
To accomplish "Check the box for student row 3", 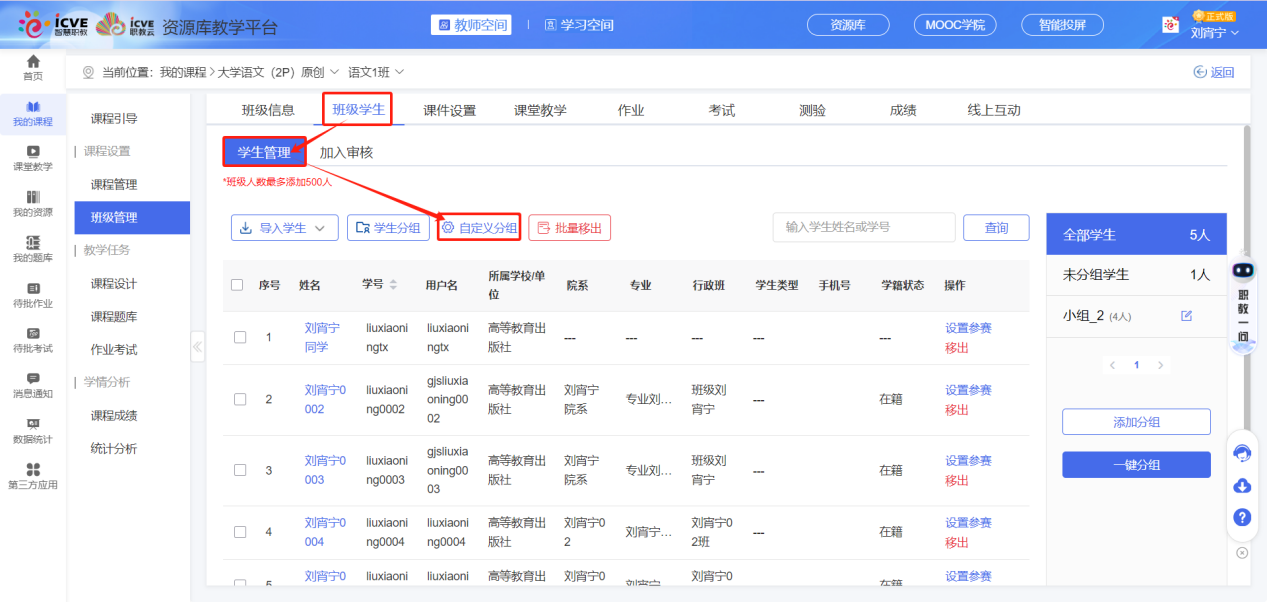I will pyautogui.click(x=240, y=470).
